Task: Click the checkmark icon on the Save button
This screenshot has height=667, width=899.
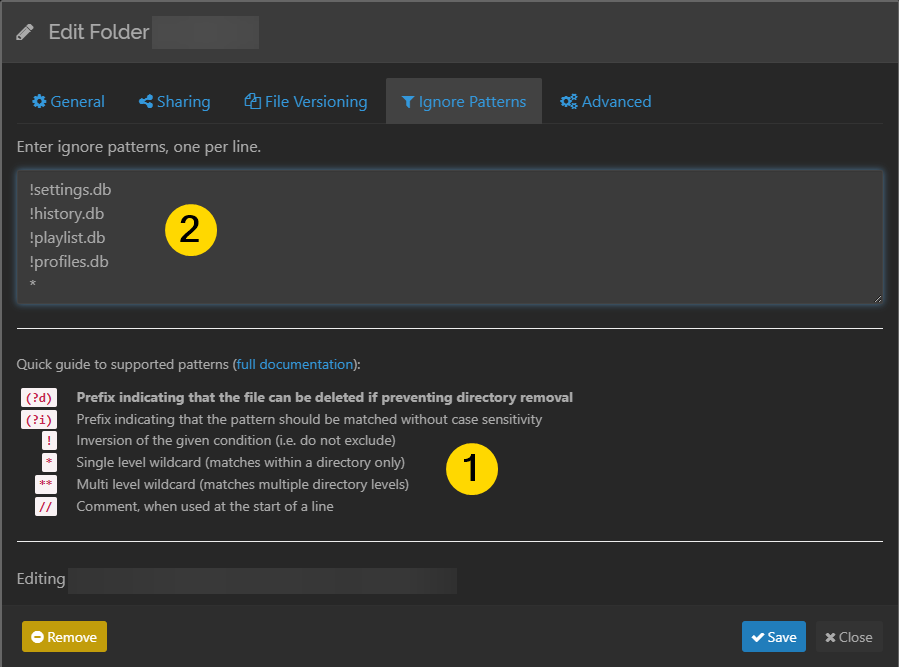Action: coord(758,637)
